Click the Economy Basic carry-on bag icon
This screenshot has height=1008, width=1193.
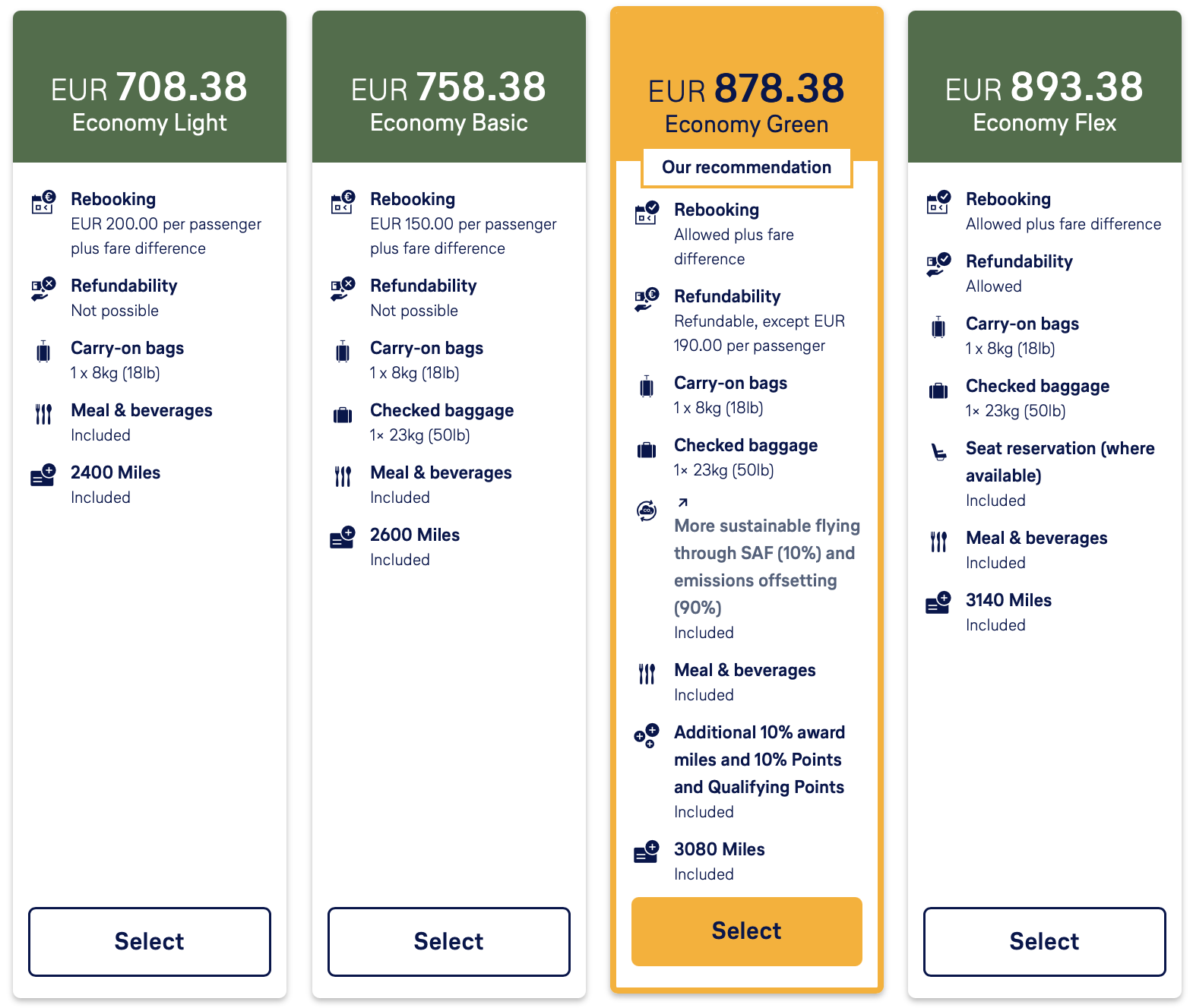(x=343, y=352)
